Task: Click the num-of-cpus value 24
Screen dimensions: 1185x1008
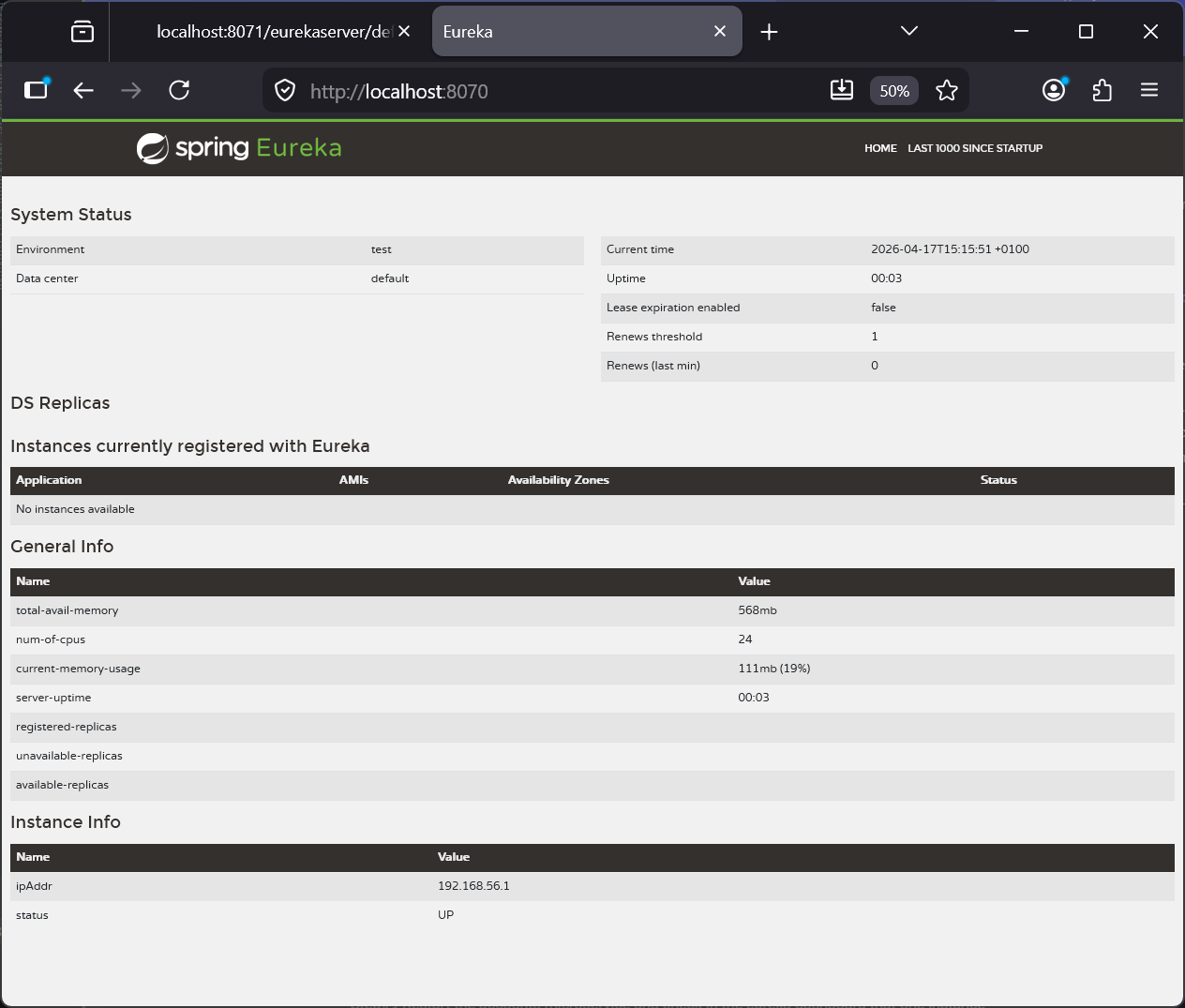Action: pyautogui.click(x=745, y=639)
